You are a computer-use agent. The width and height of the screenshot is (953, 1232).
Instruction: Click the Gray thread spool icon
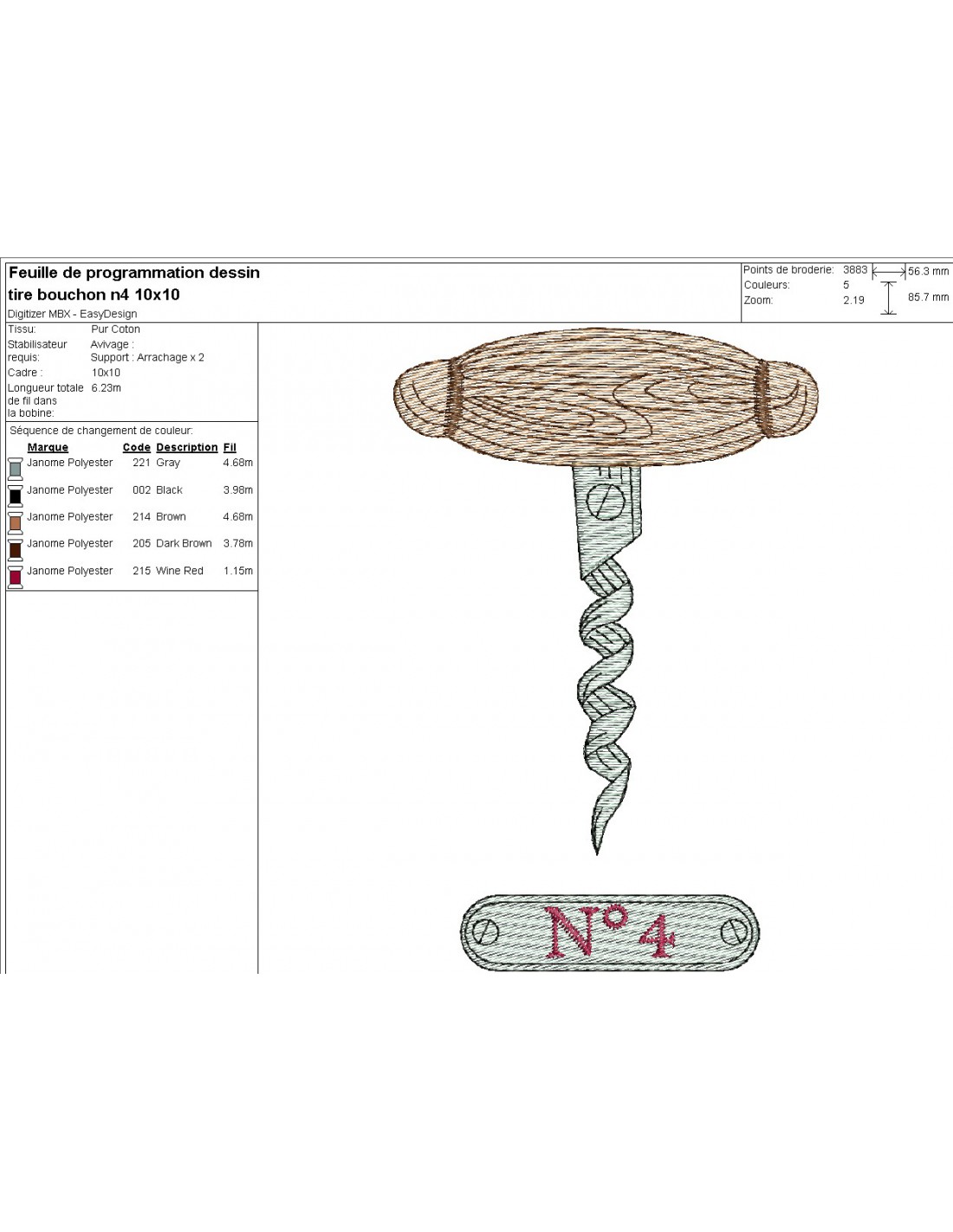click(15, 469)
